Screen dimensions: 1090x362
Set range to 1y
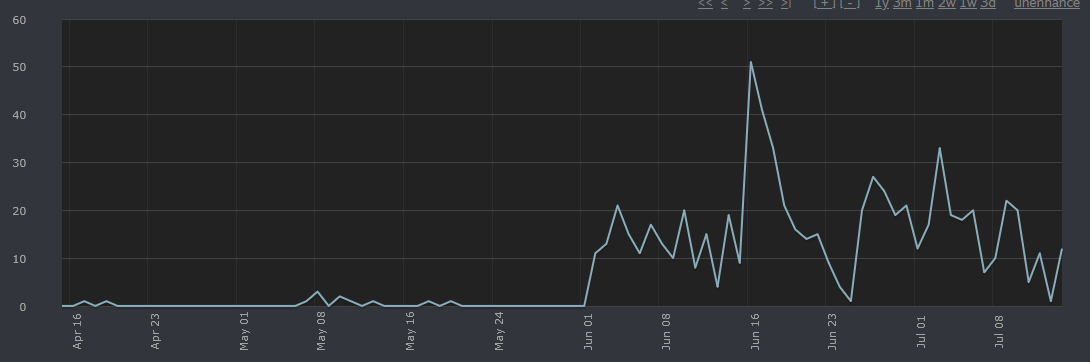click(881, 3)
